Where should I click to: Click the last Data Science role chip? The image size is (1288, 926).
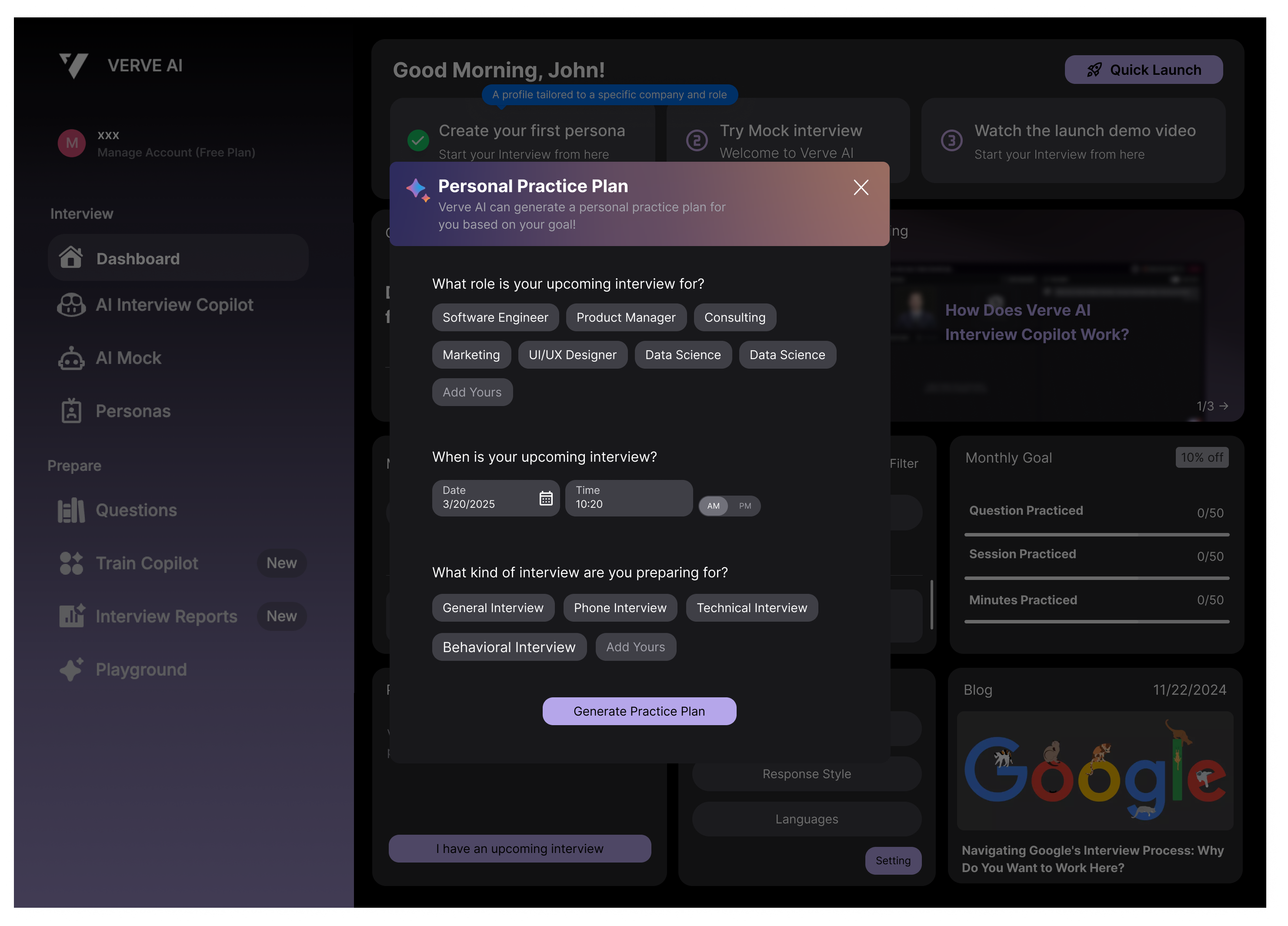(787, 356)
